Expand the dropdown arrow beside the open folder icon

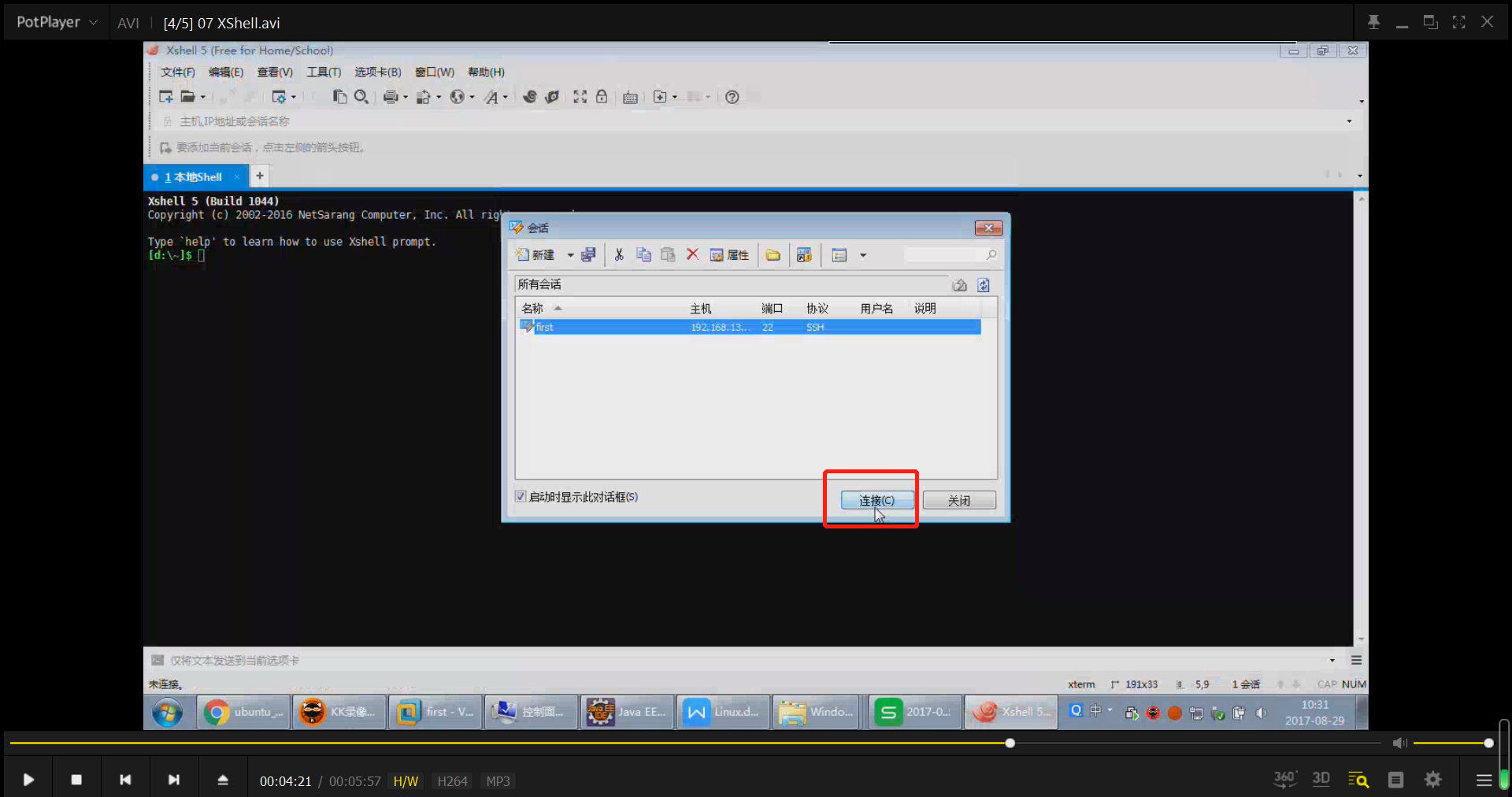pos(202,97)
